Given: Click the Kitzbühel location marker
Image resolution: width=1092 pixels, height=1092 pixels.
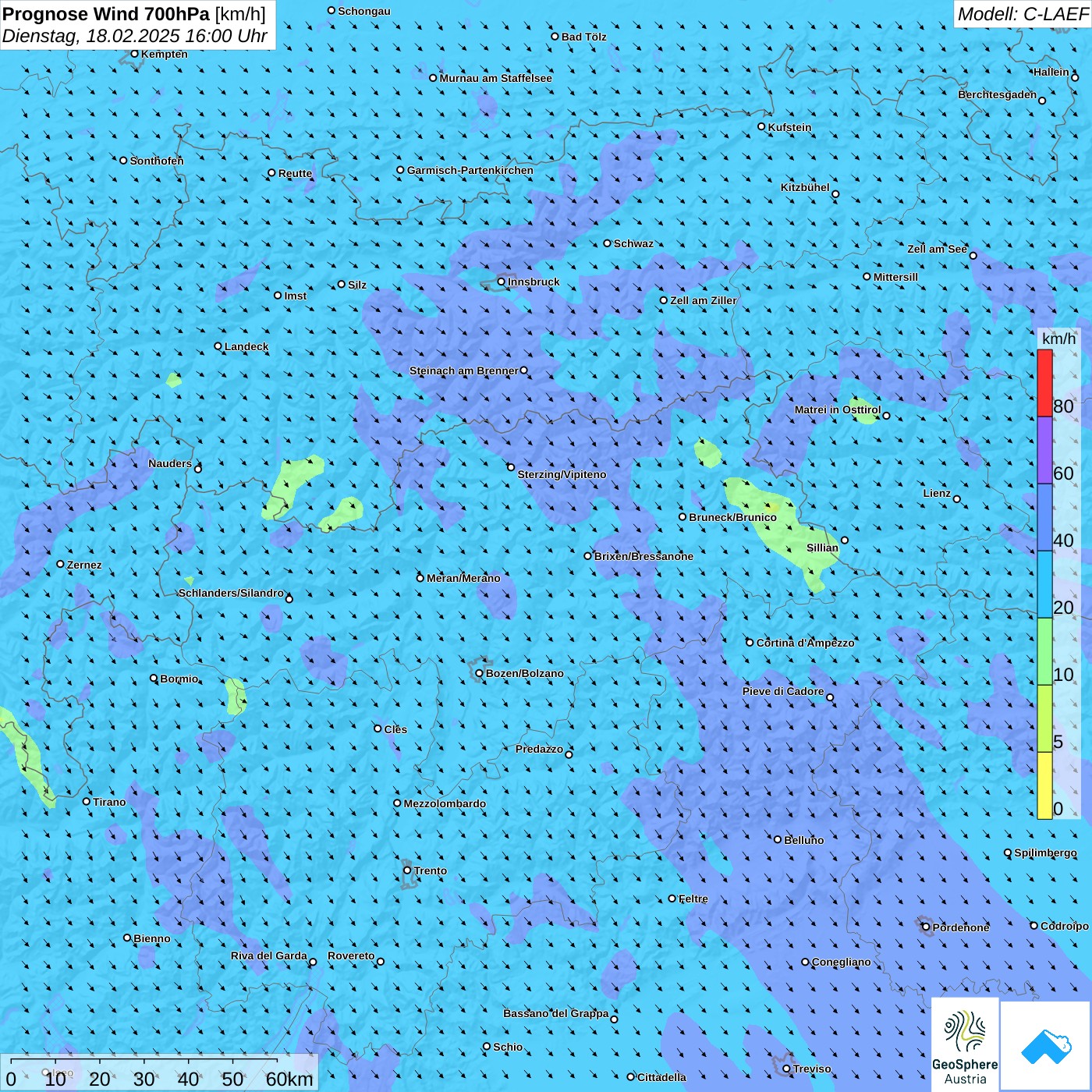Looking at the screenshot, I should pos(835,194).
